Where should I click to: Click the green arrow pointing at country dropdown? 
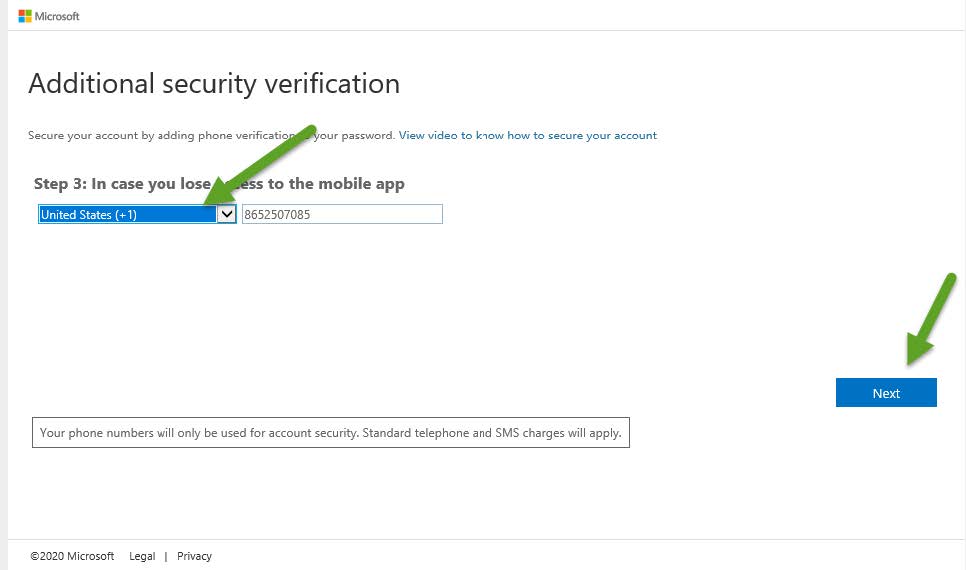[x=261, y=165]
